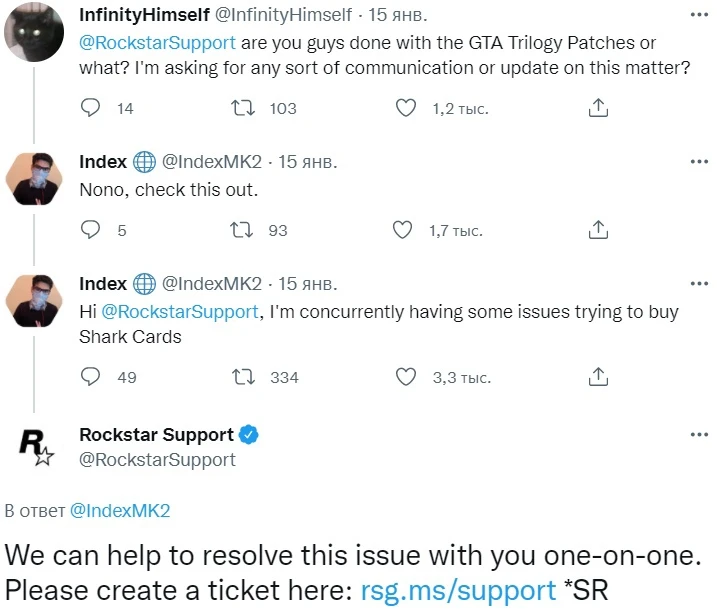Like the Shark Cards tweet

(406, 377)
